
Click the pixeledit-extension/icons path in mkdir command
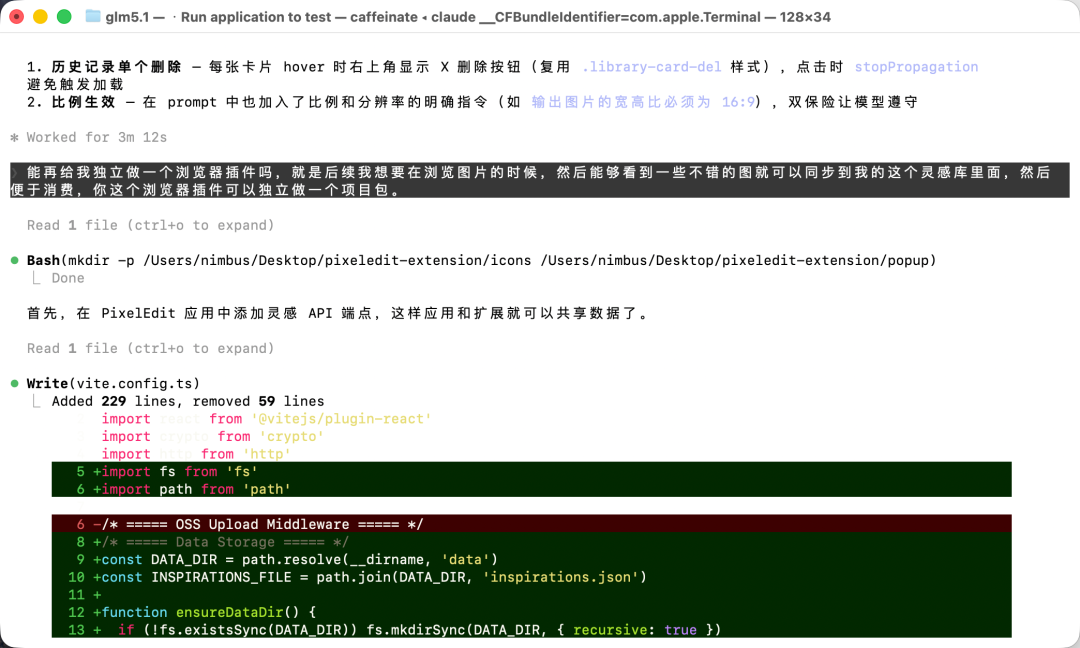(338, 260)
